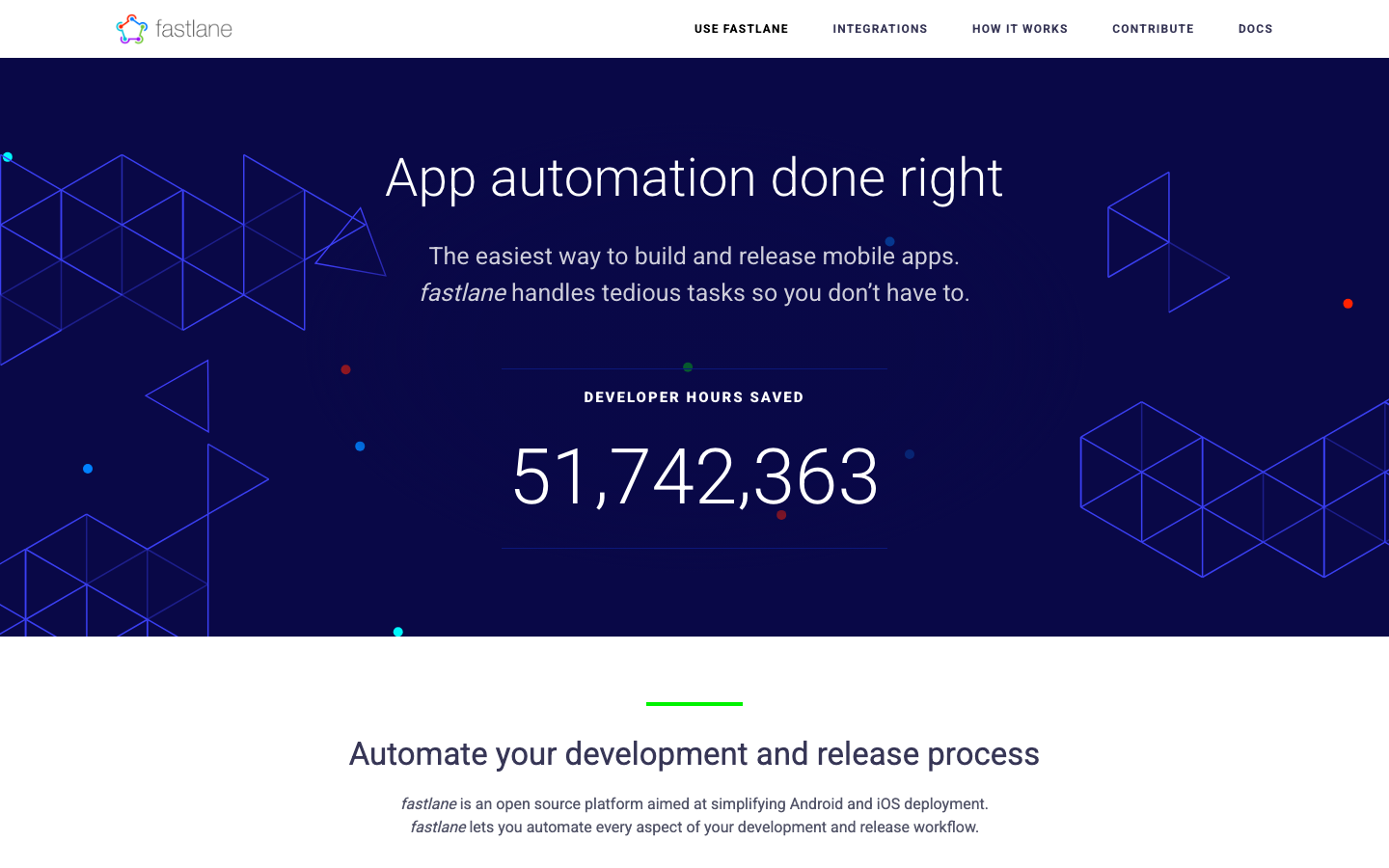
Task: Click 'Automate your development and release process' heading
Action: [x=694, y=754]
